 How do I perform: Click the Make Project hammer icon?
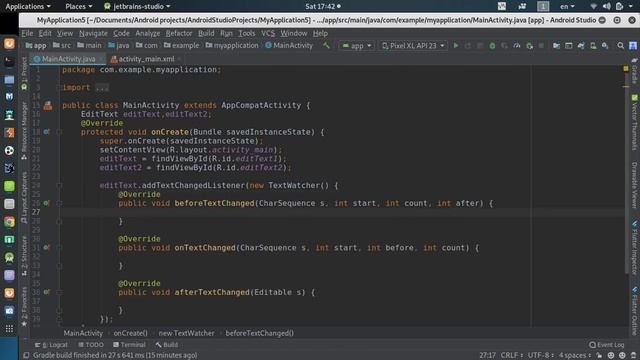click(x=326, y=46)
